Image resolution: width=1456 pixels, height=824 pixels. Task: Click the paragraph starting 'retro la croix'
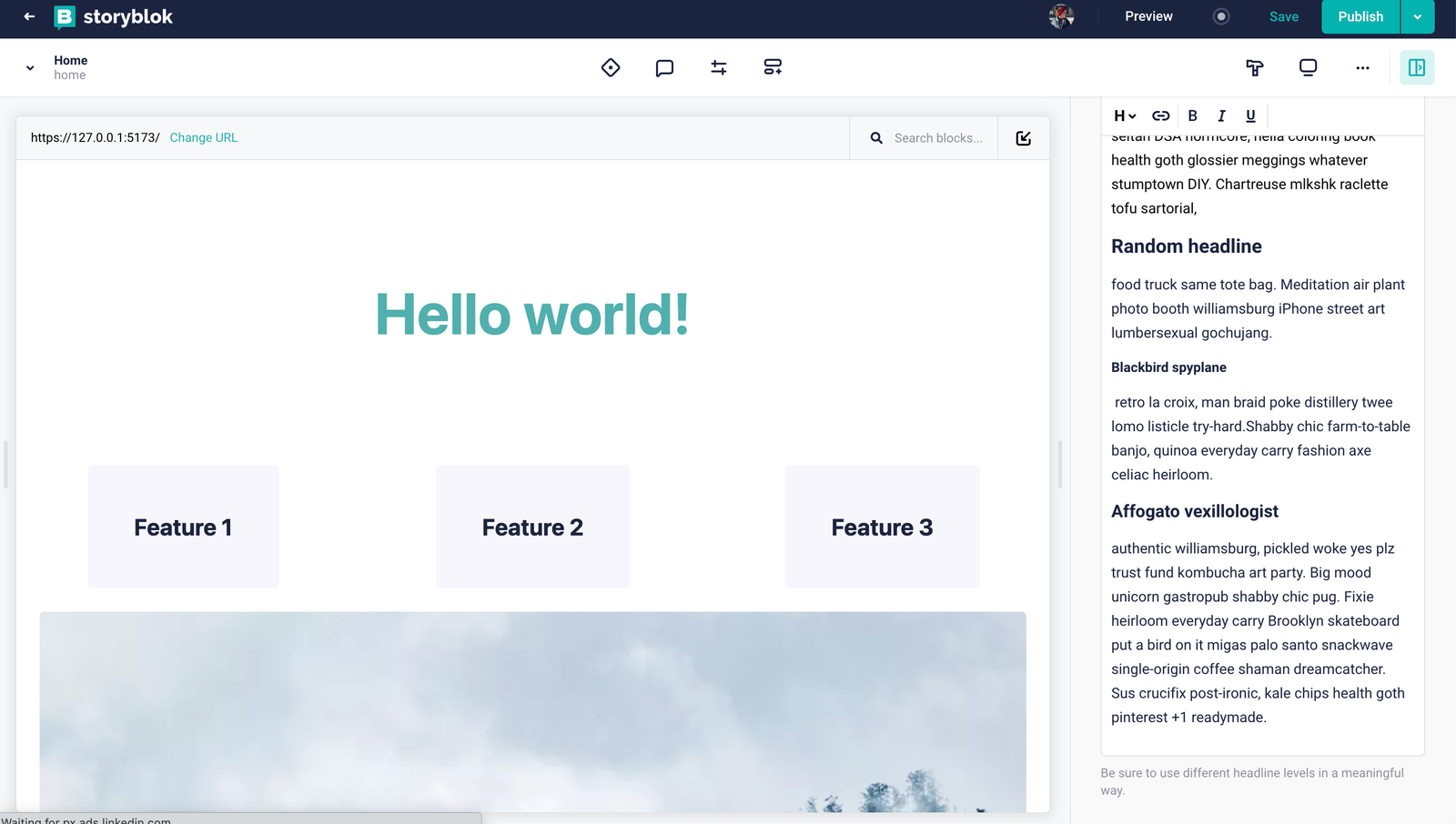tap(1260, 438)
